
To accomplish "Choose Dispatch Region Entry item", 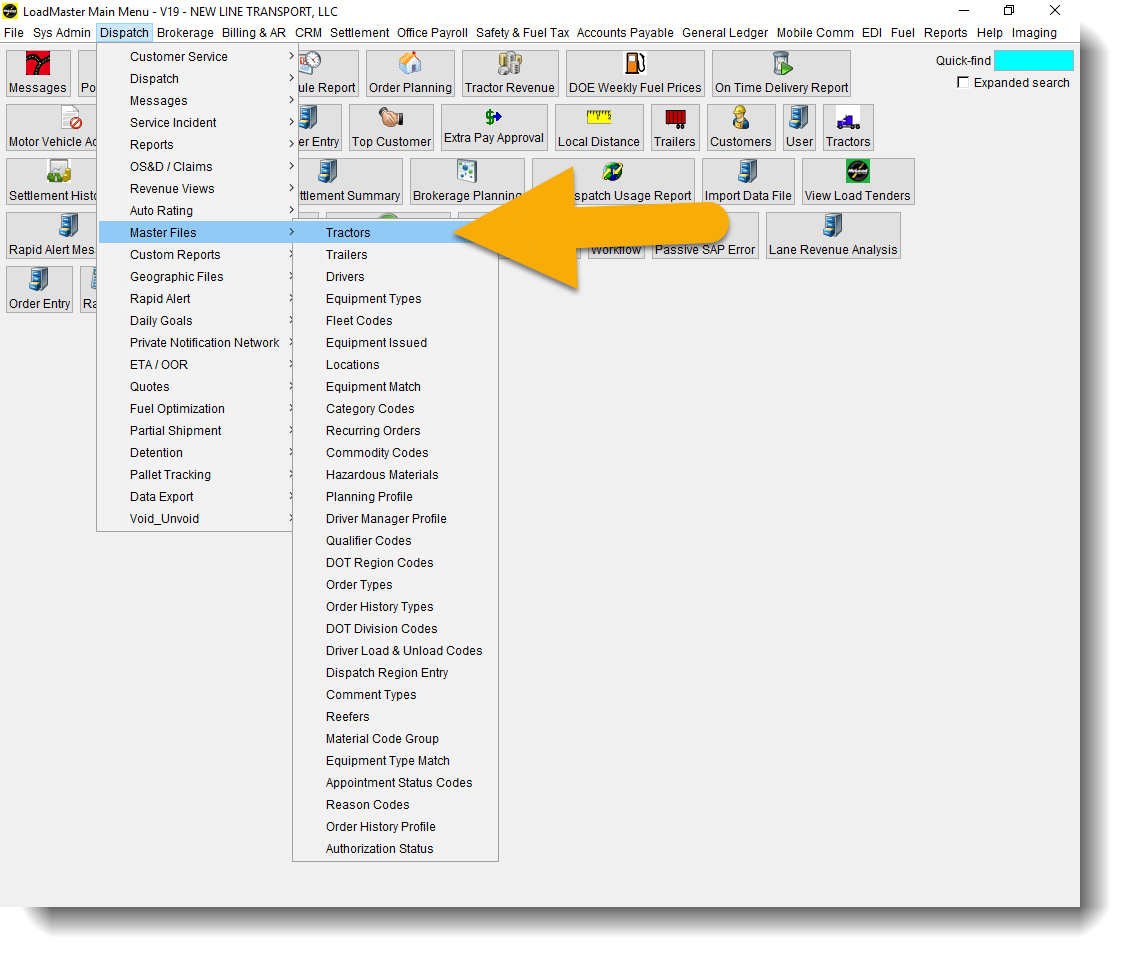I will pyautogui.click(x=395, y=673).
